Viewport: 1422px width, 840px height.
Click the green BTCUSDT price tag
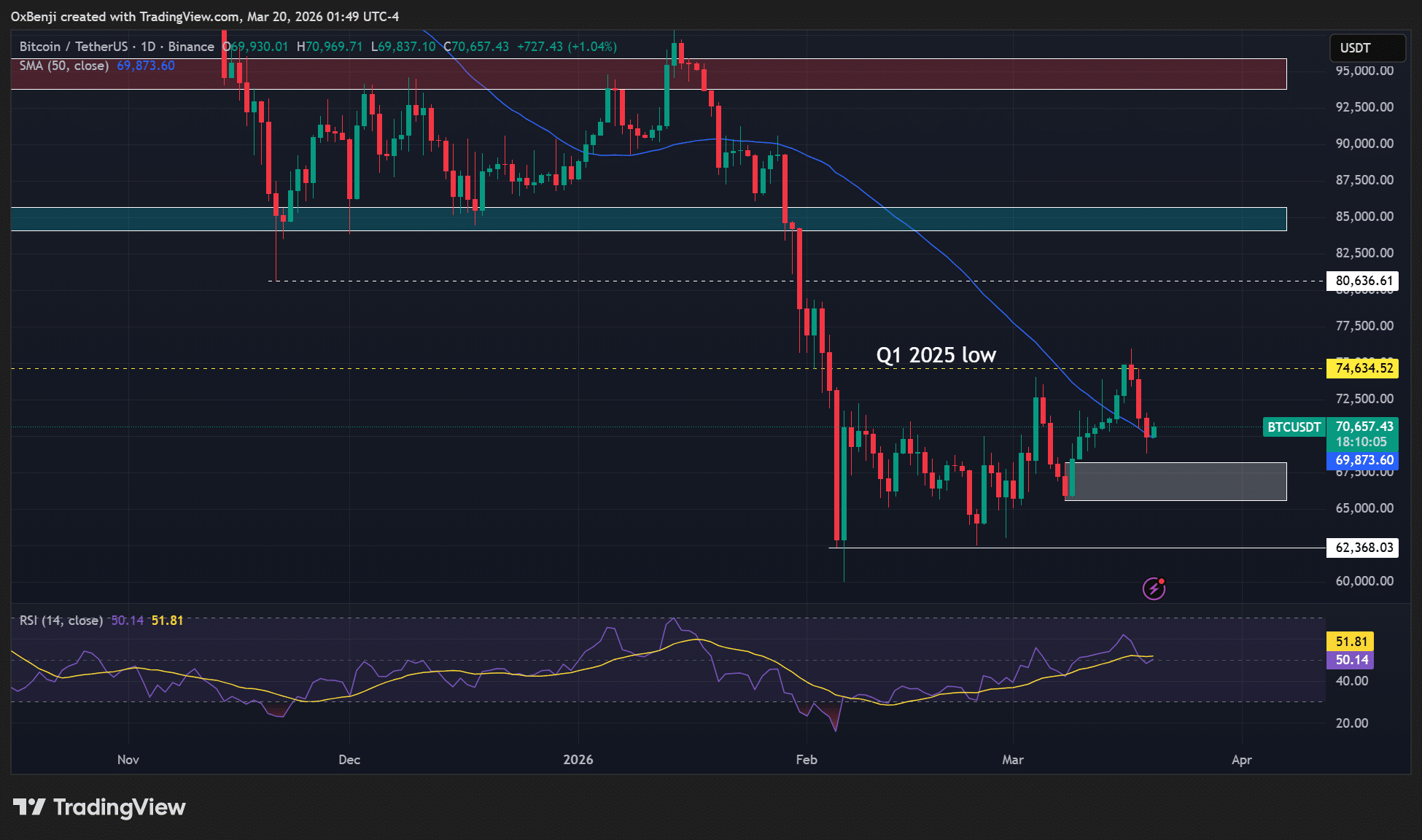coord(1294,427)
